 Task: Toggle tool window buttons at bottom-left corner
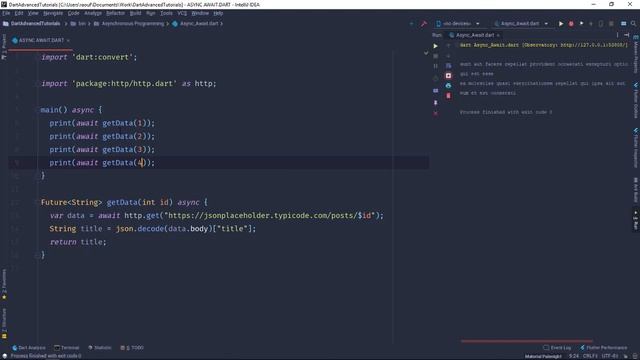pyautogui.click(x=4, y=356)
